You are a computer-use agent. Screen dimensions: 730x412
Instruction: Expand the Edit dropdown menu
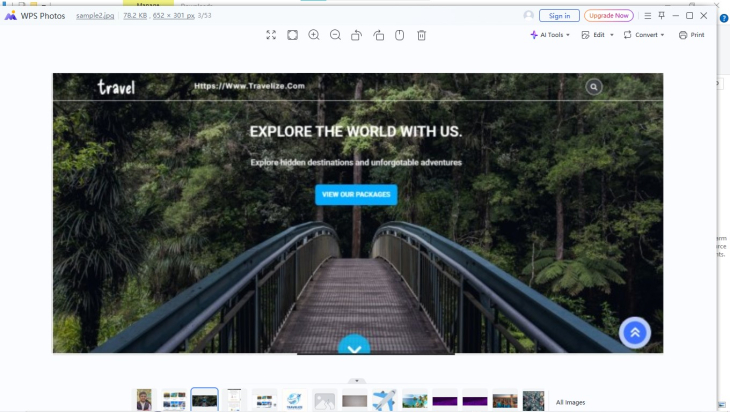coord(598,35)
